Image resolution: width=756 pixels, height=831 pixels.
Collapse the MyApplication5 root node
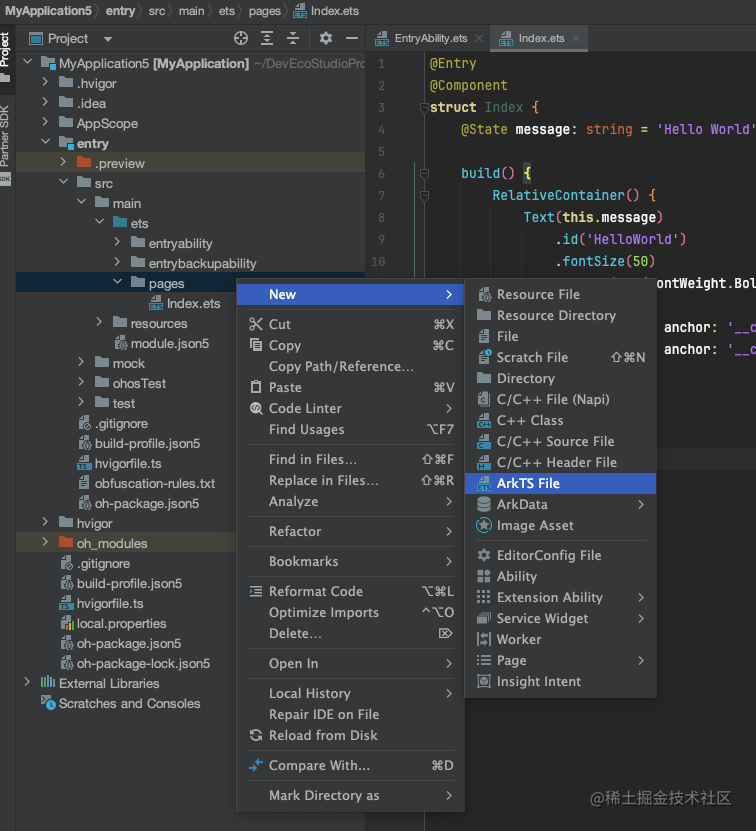[x=28, y=63]
